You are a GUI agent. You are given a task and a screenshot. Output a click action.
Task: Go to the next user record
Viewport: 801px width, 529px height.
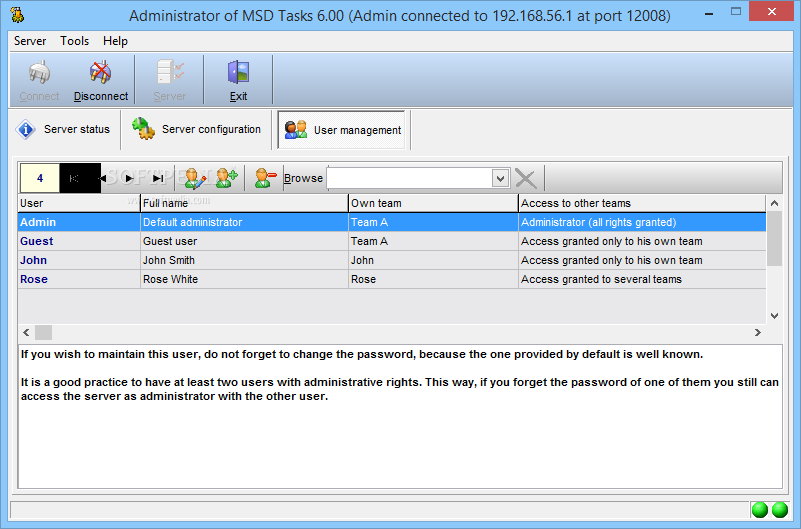click(x=129, y=178)
